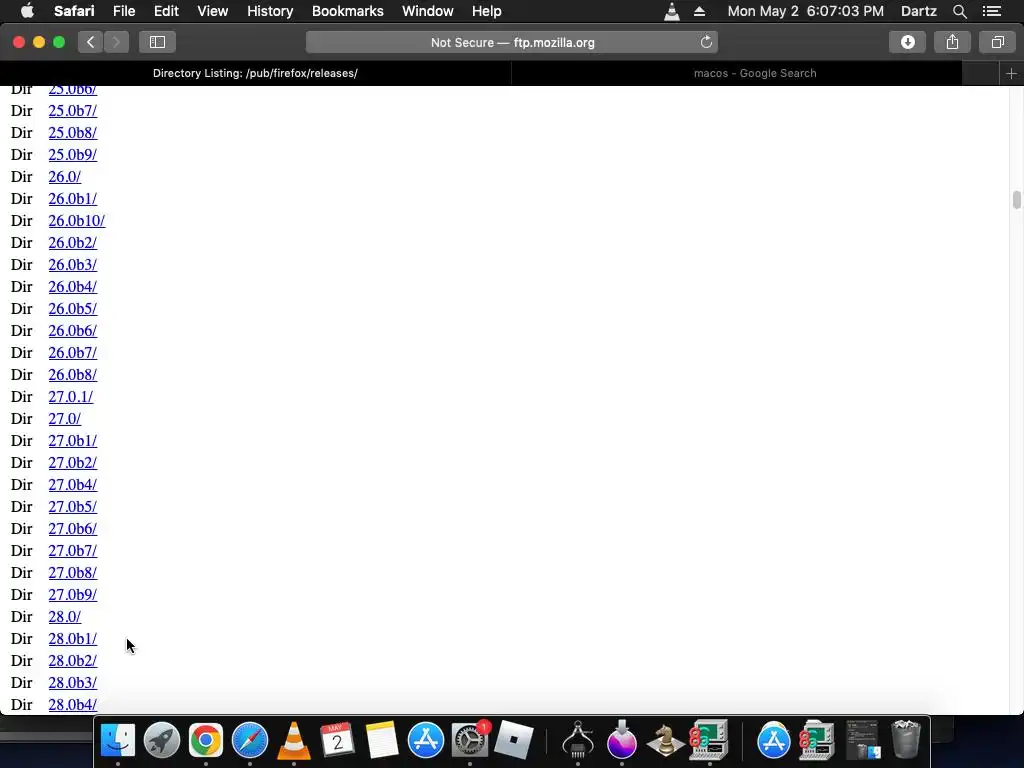Open the Edit menu
The image size is (1024, 768).
tap(166, 11)
